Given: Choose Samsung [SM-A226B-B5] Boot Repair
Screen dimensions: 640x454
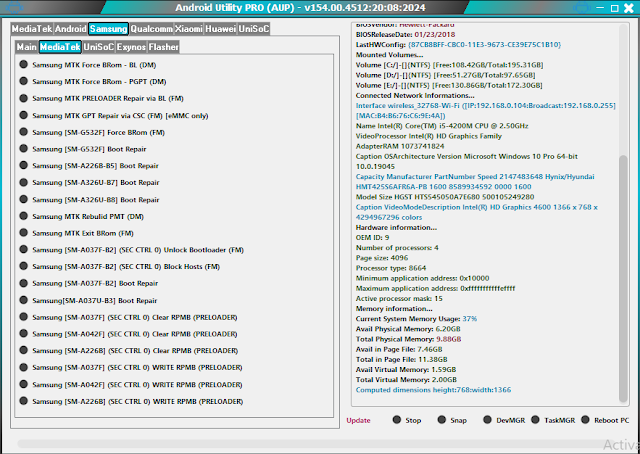Looking at the screenshot, I should tap(89, 166).
